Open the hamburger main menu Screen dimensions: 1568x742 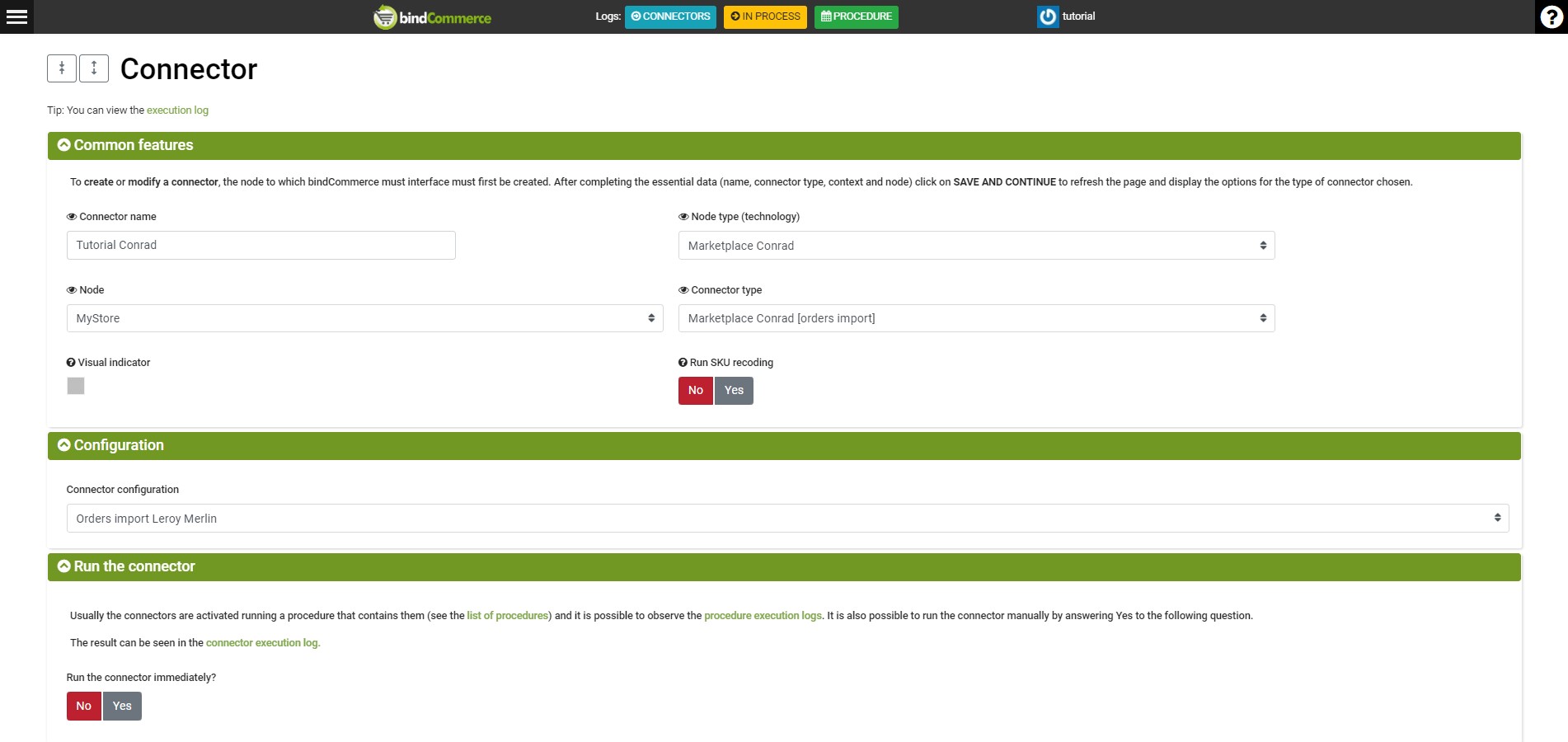[x=16, y=16]
